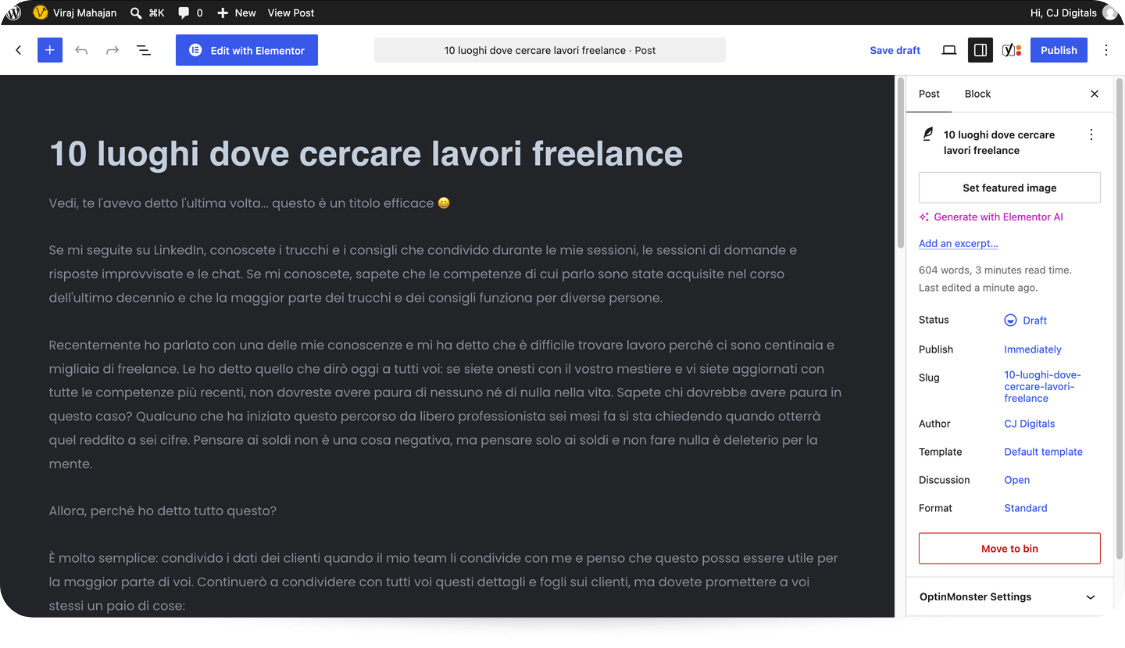Click Set featured image
Image resolution: width=1125 pixels, height=648 pixels.
(x=1009, y=188)
